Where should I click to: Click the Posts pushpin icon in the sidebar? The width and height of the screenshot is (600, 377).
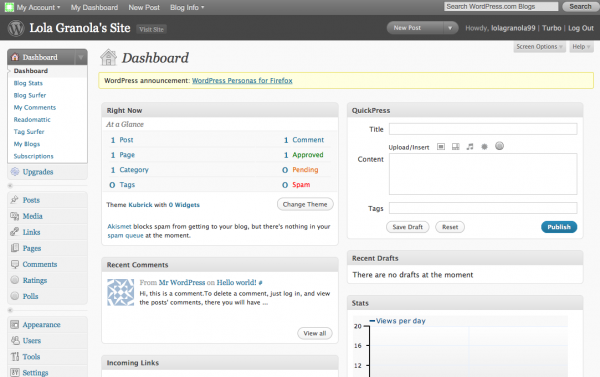click(15, 200)
